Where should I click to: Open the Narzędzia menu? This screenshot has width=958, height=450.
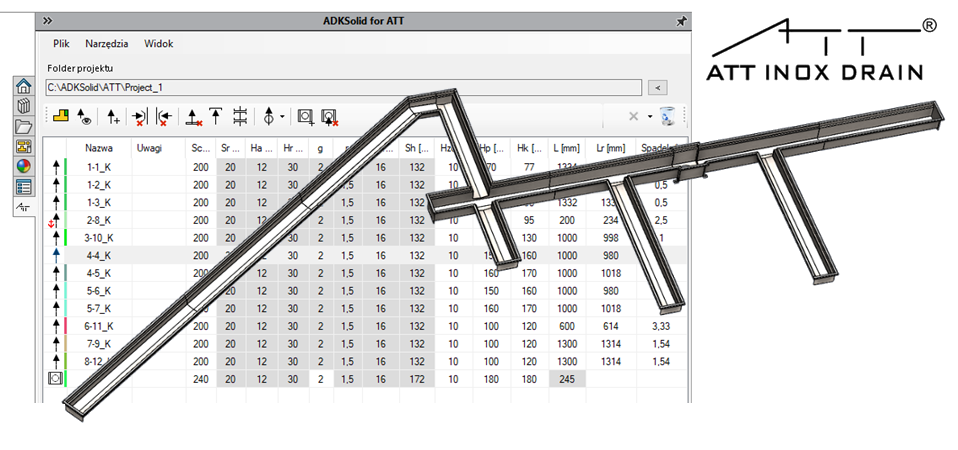[x=106, y=44]
